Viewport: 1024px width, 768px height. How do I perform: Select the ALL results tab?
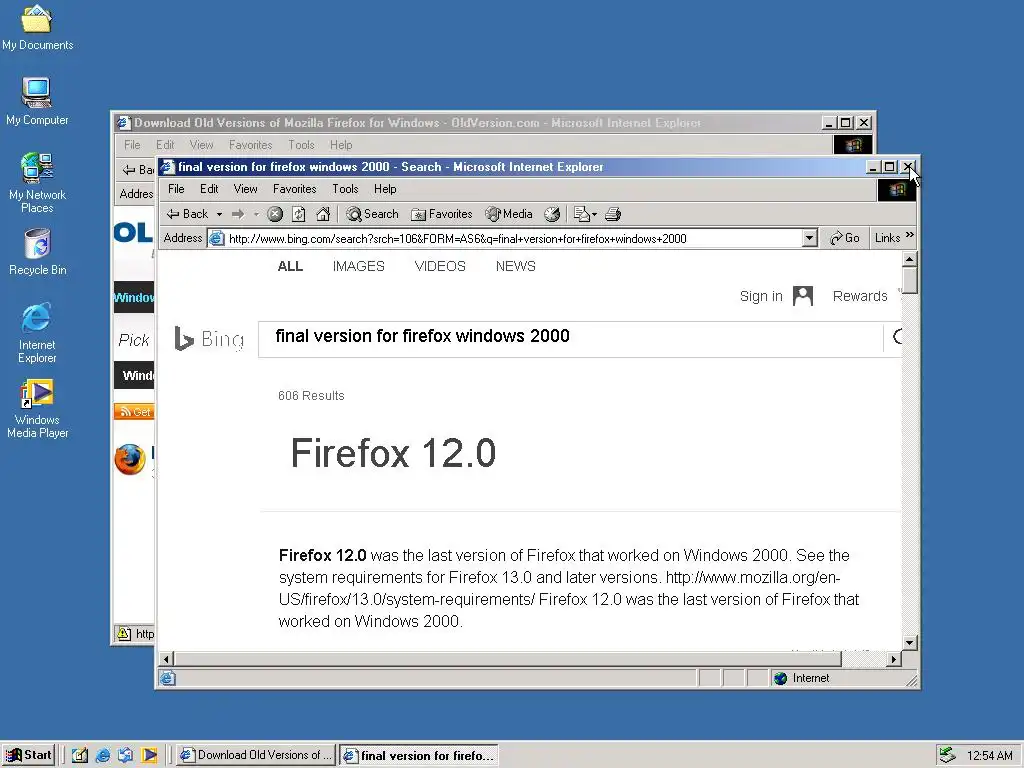(290, 266)
